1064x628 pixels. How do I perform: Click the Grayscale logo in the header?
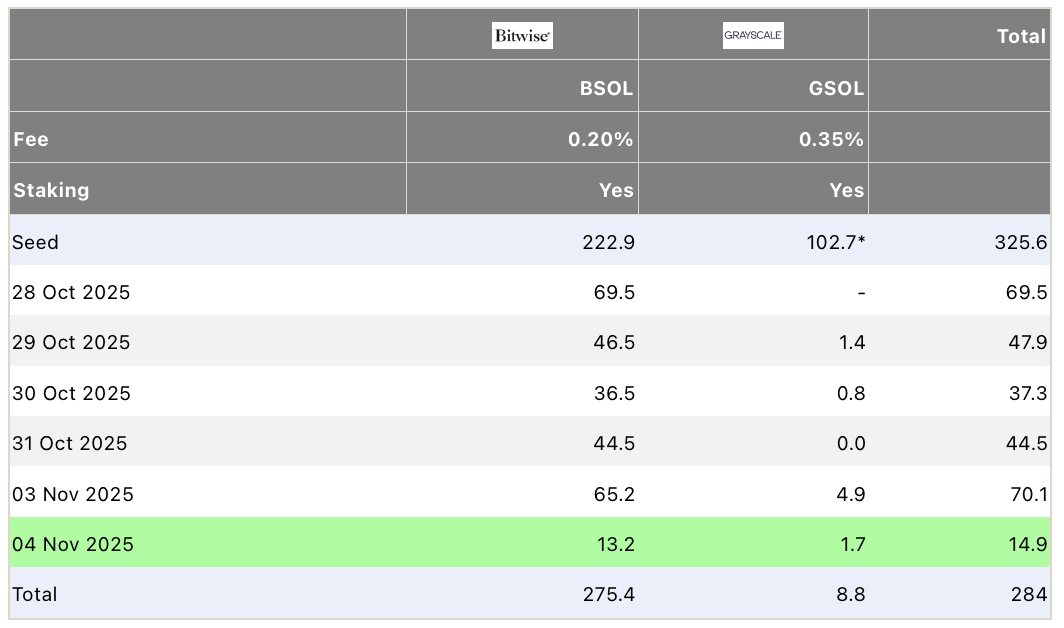(x=752, y=35)
